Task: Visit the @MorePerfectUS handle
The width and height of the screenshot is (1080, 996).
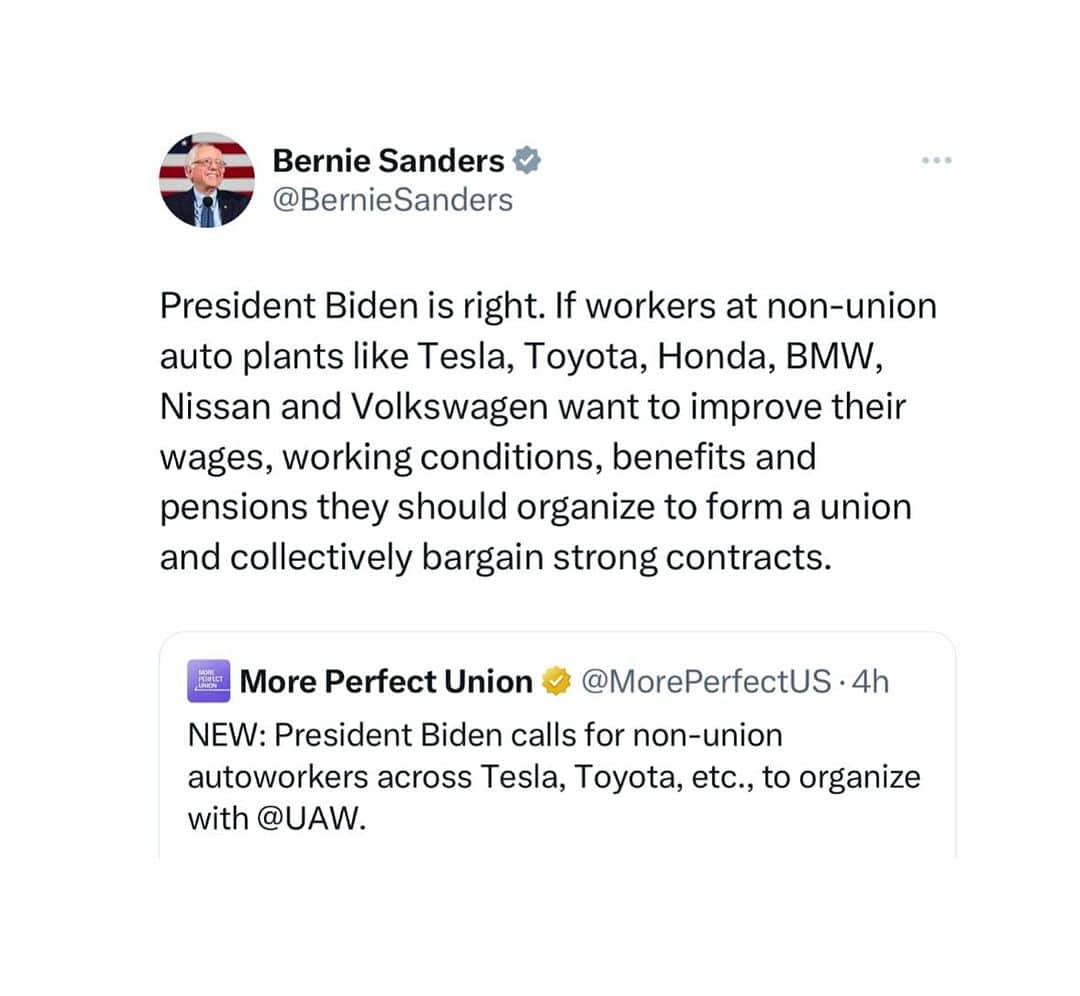Action: point(706,681)
